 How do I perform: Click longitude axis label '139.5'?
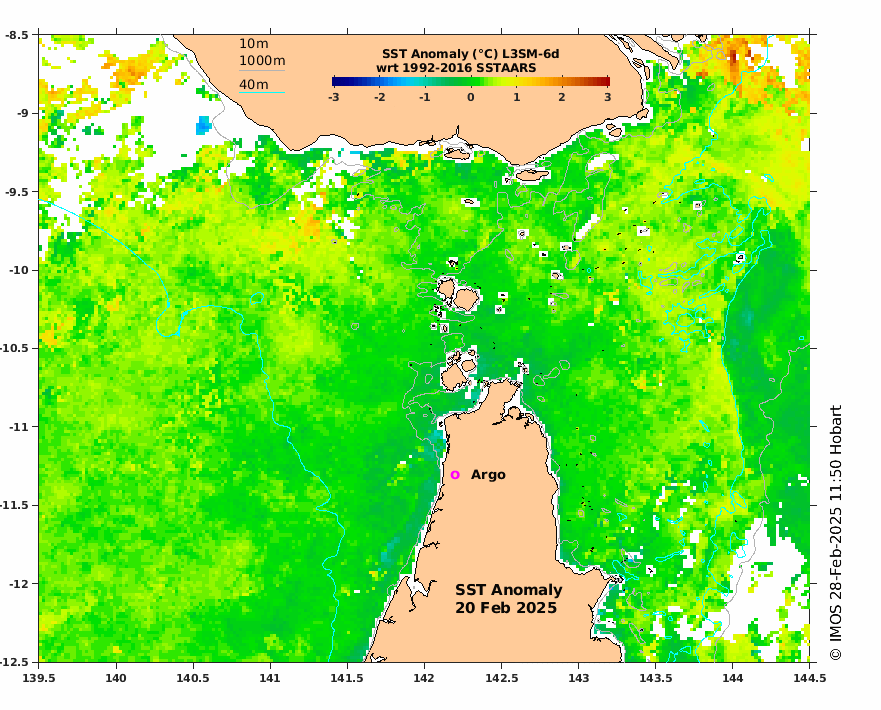[x=39, y=678]
